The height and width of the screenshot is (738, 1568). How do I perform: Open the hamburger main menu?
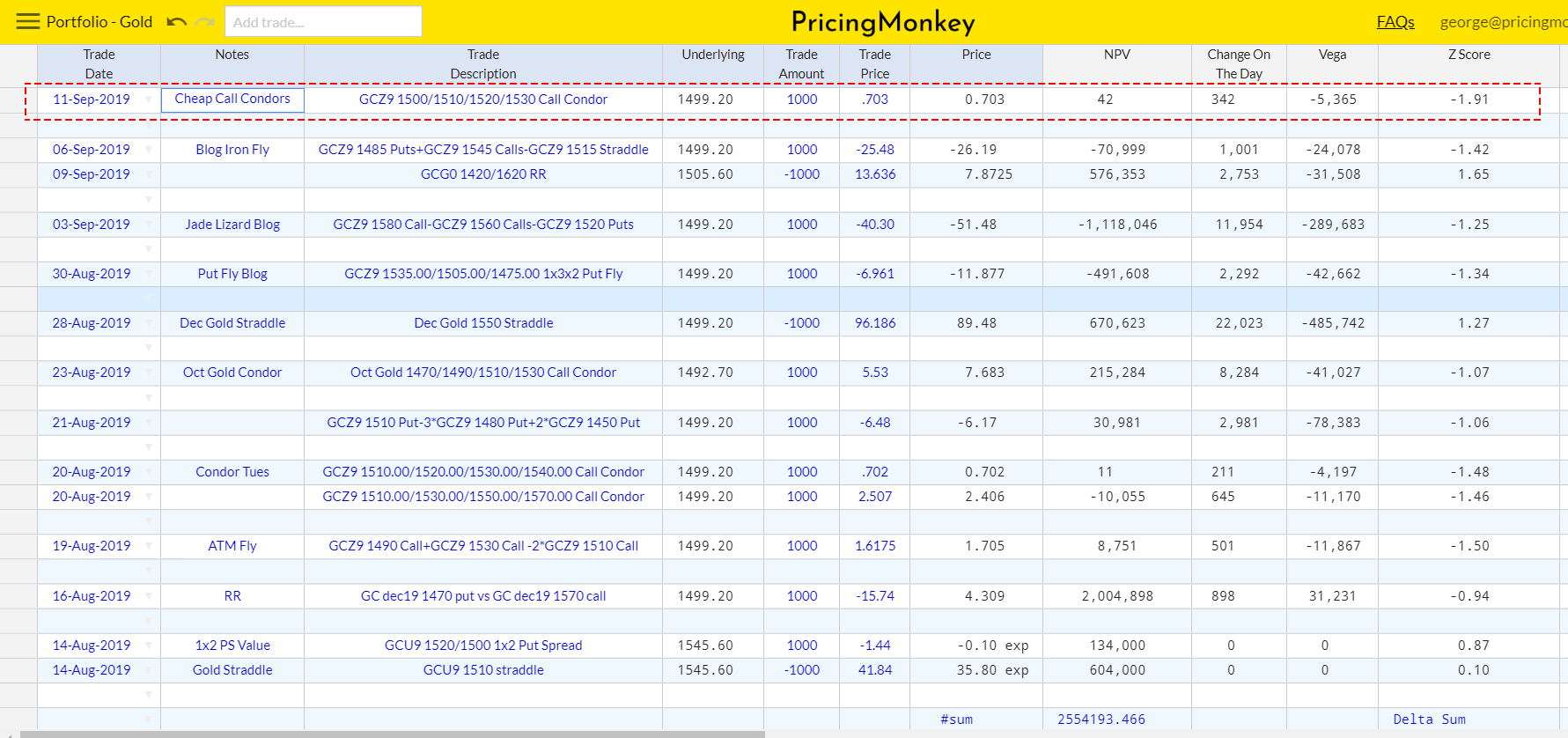28,21
